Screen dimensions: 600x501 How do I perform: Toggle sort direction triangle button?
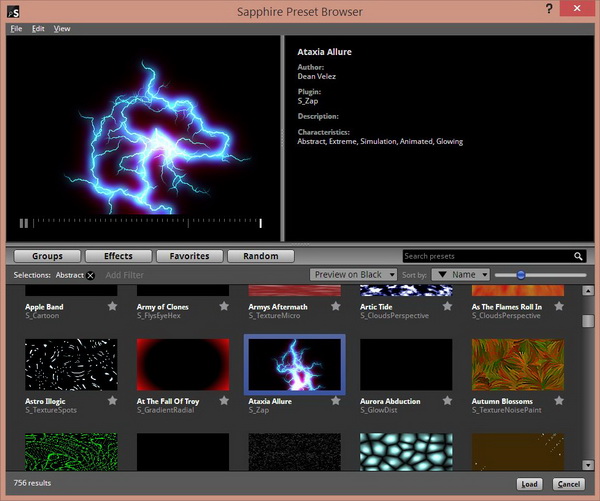coord(444,274)
